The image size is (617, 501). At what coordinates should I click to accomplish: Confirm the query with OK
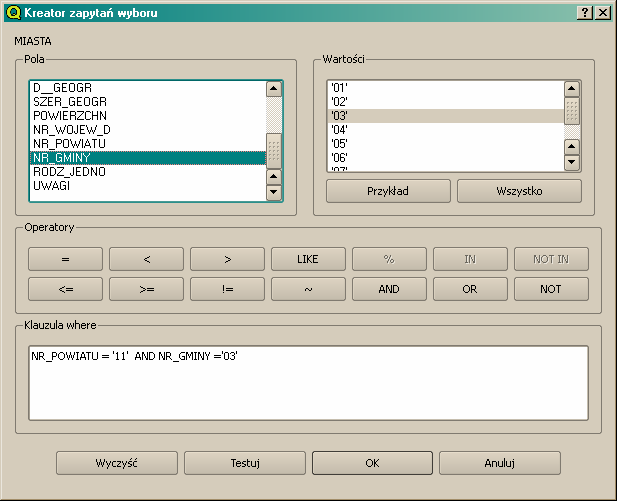372,463
